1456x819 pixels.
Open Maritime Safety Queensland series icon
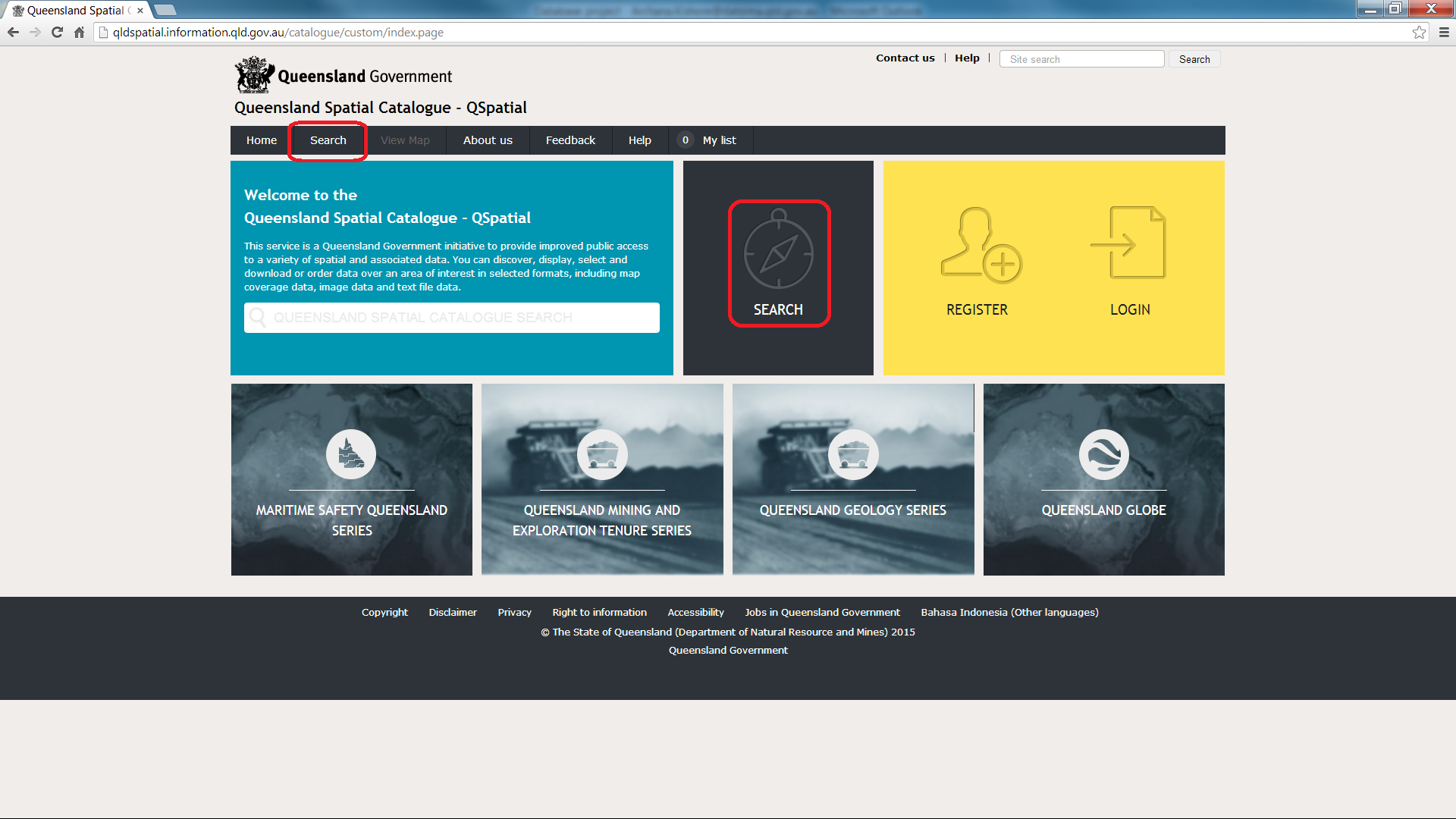click(351, 454)
